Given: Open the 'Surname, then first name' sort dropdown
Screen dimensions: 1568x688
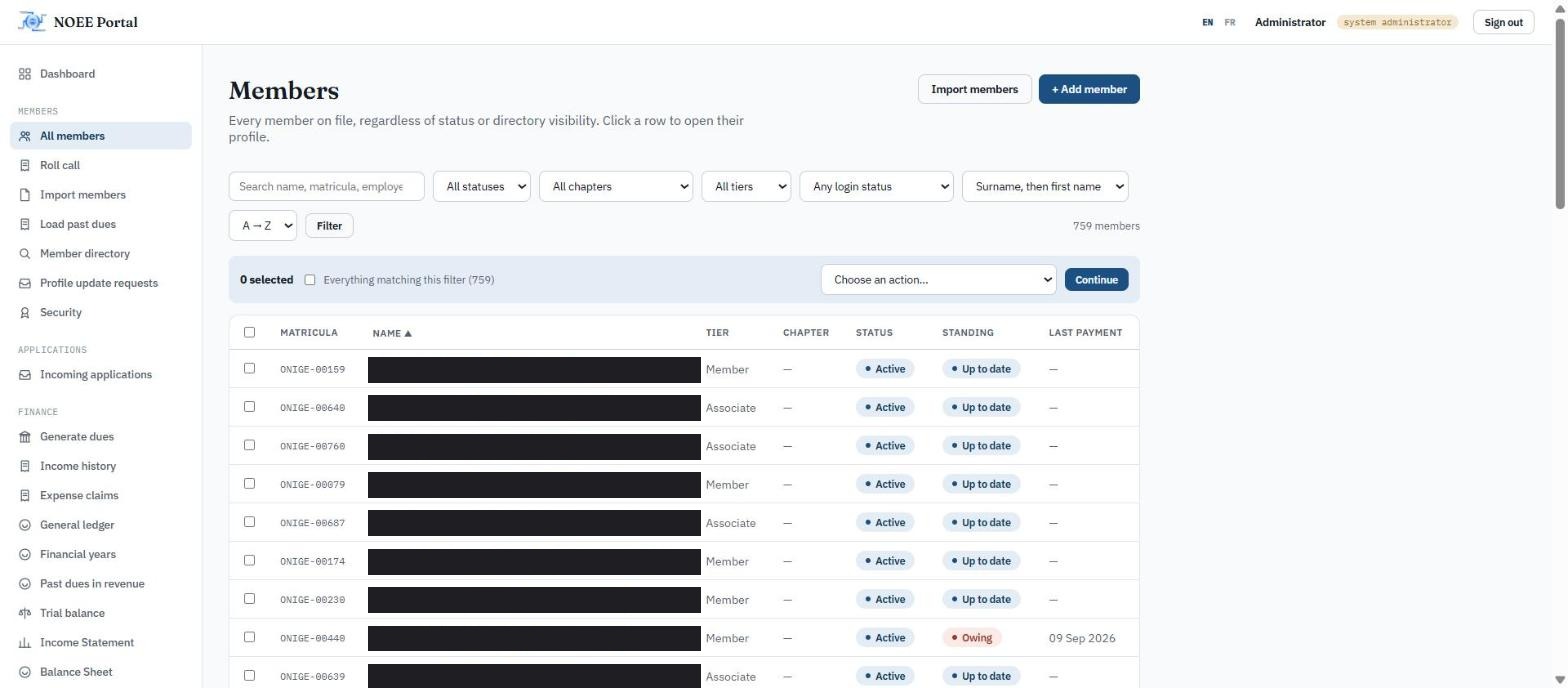Looking at the screenshot, I should coord(1045,186).
